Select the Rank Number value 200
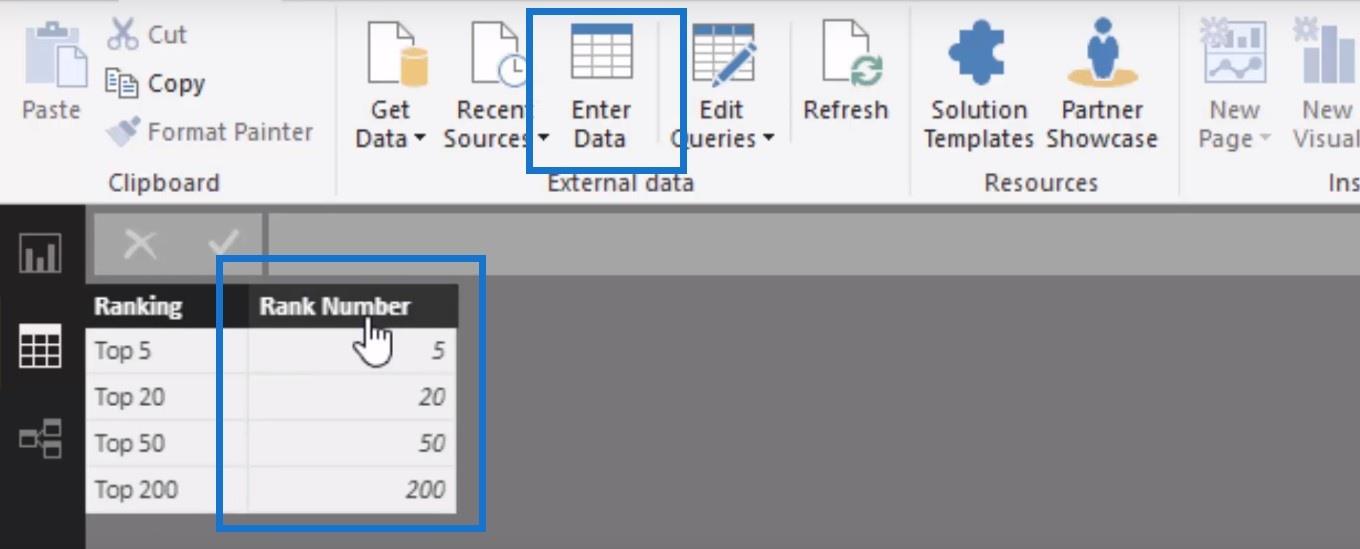The width and height of the screenshot is (1360, 549). coord(353,490)
